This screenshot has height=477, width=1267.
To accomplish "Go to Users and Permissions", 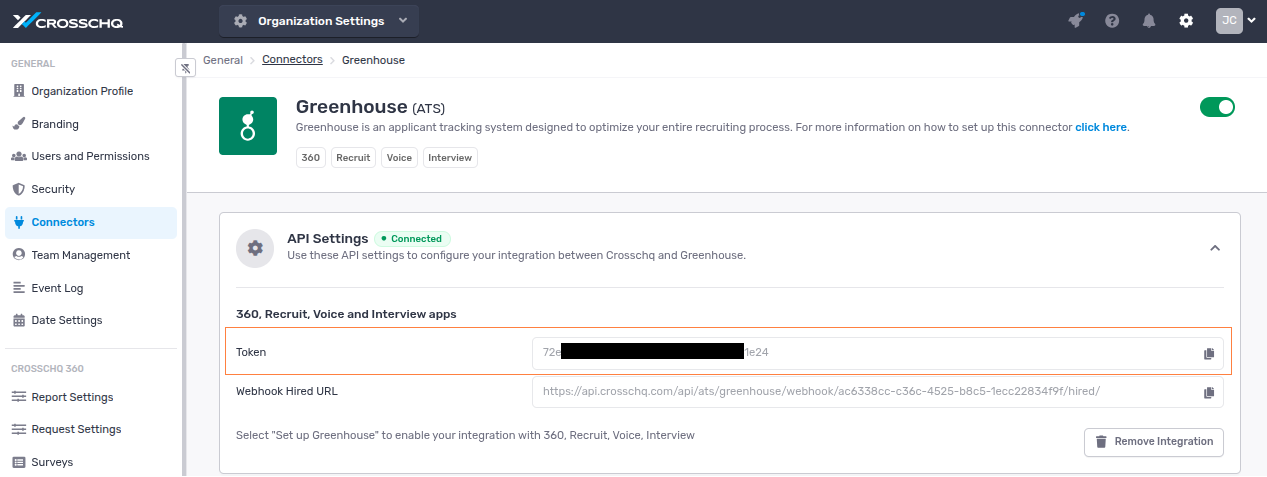I will [91, 156].
